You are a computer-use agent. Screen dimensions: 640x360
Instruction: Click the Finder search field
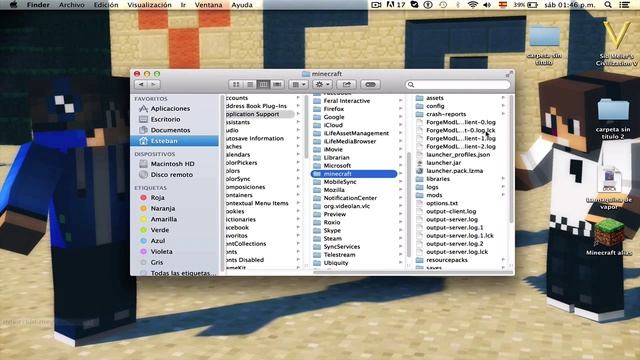(458, 84)
